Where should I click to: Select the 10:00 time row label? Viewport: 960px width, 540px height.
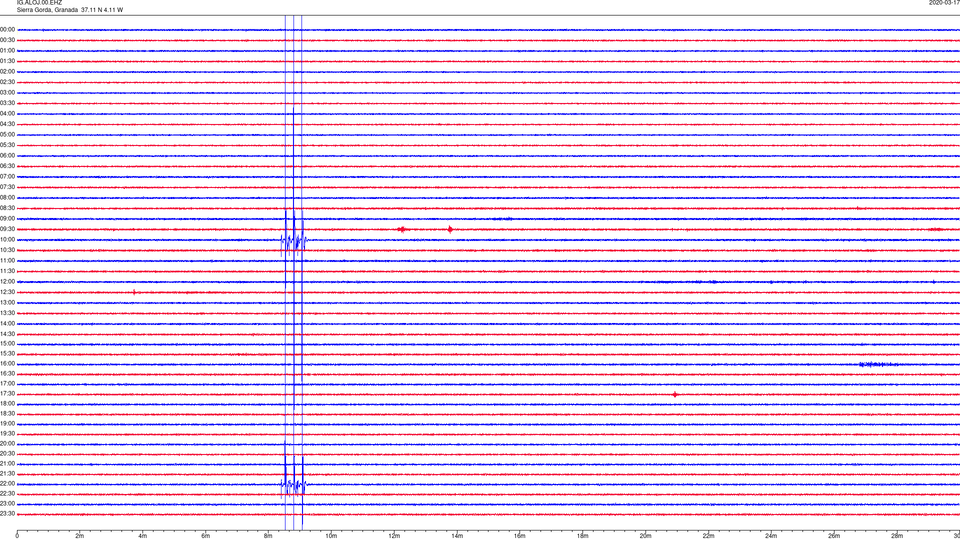click(x=7, y=239)
